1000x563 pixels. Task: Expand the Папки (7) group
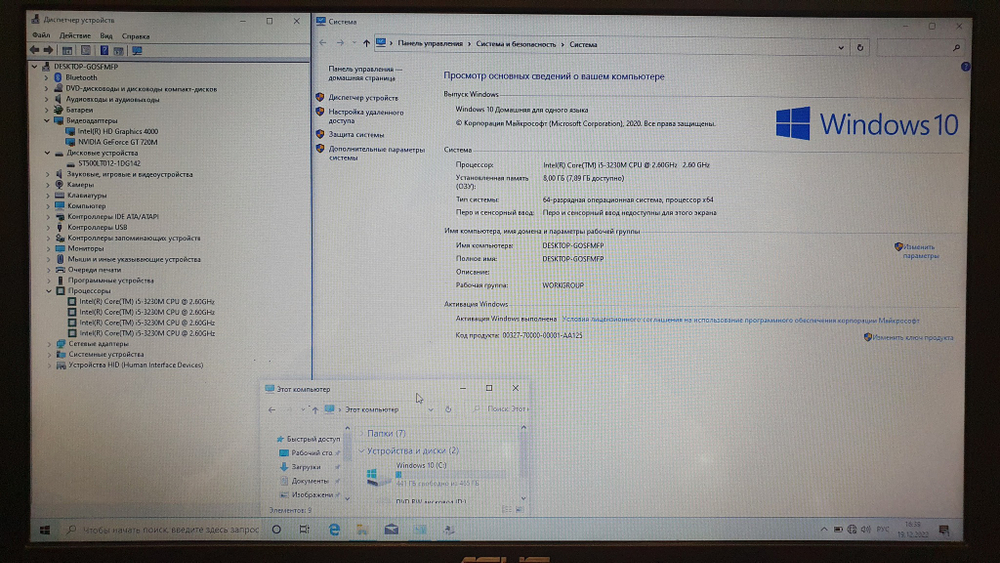pos(362,434)
